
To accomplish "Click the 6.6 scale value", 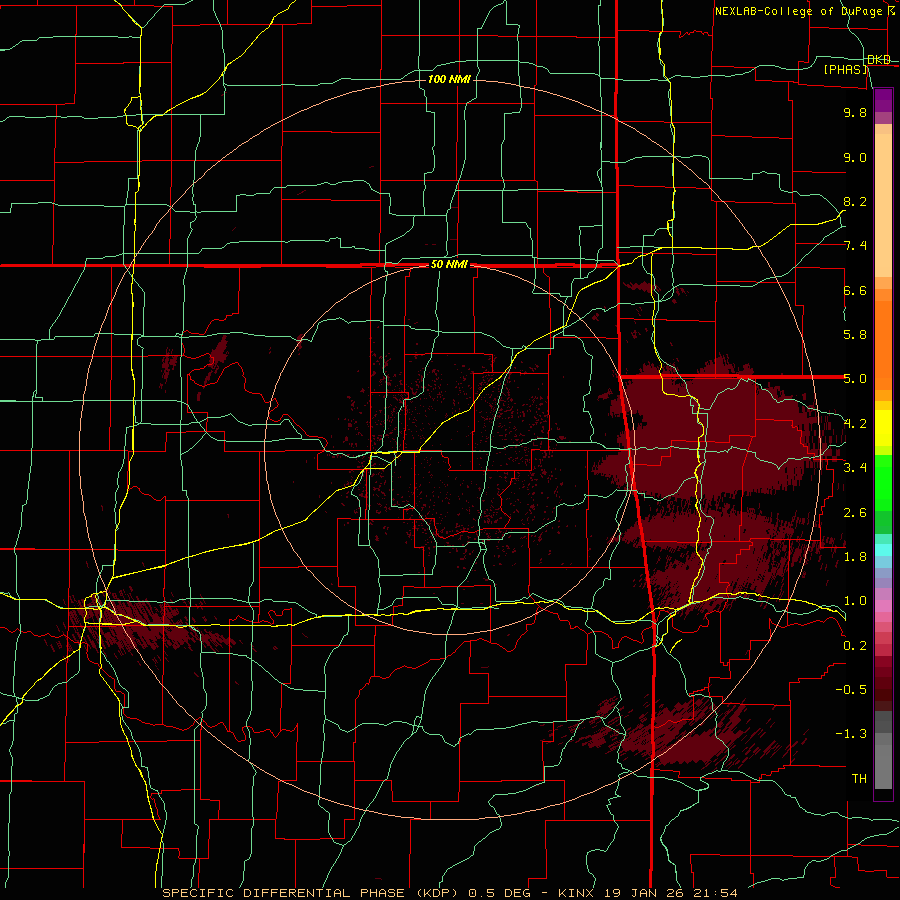I will coord(855,290).
